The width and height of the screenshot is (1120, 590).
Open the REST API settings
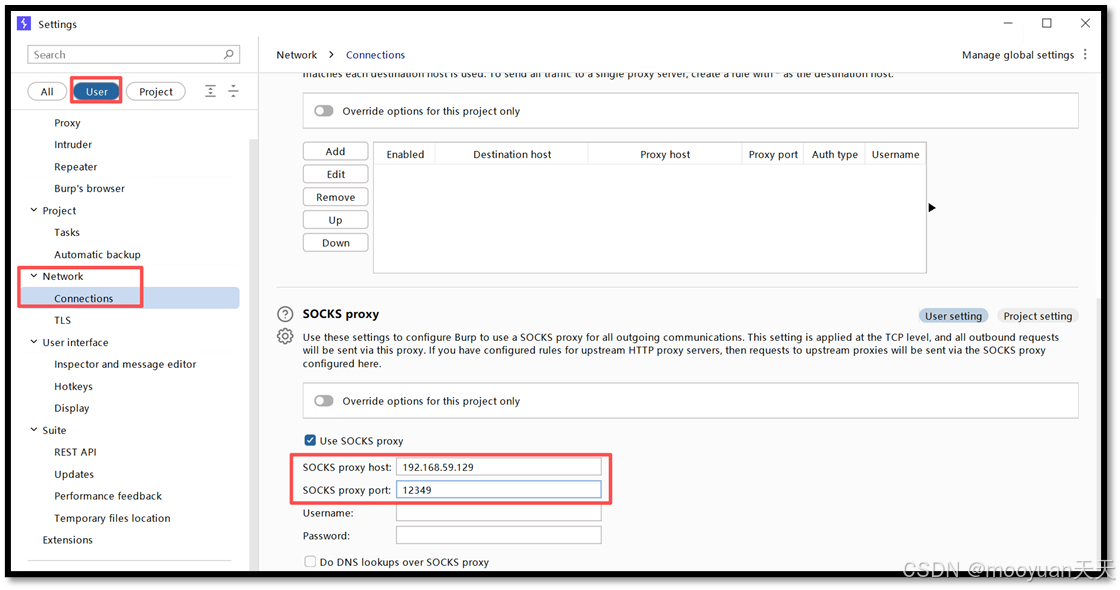[75, 452]
